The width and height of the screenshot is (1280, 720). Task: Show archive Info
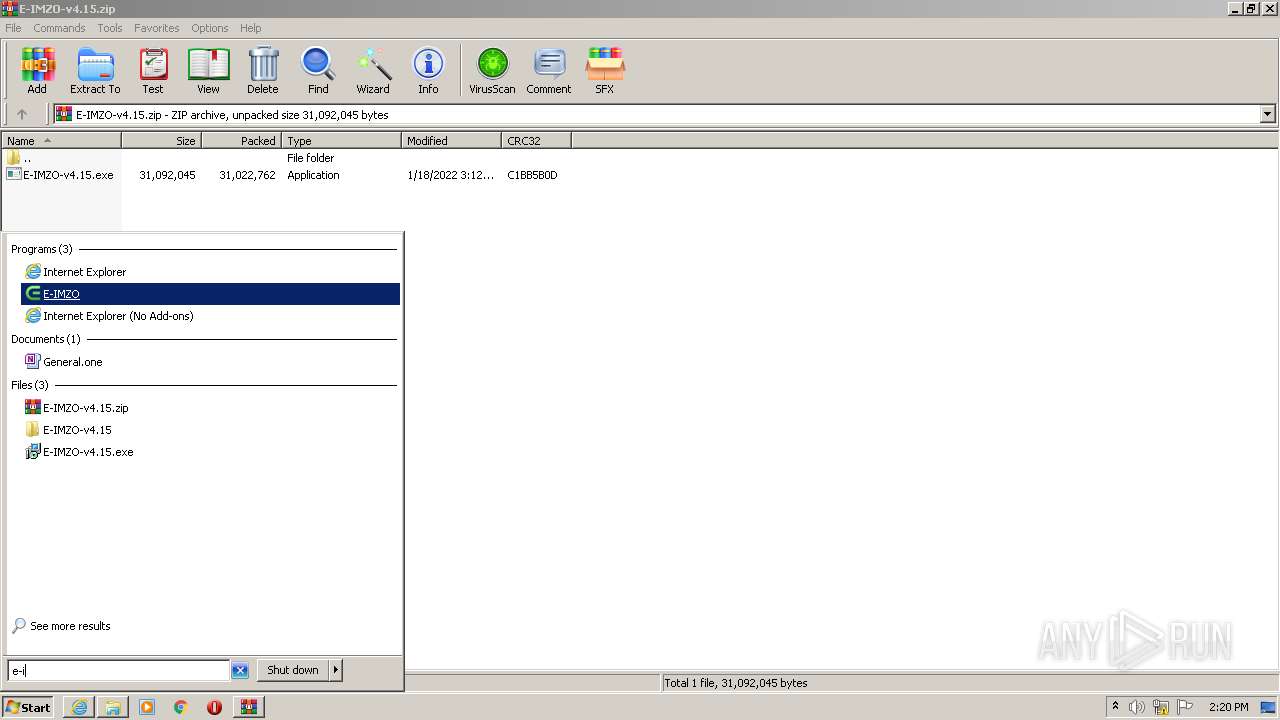pos(428,71)
